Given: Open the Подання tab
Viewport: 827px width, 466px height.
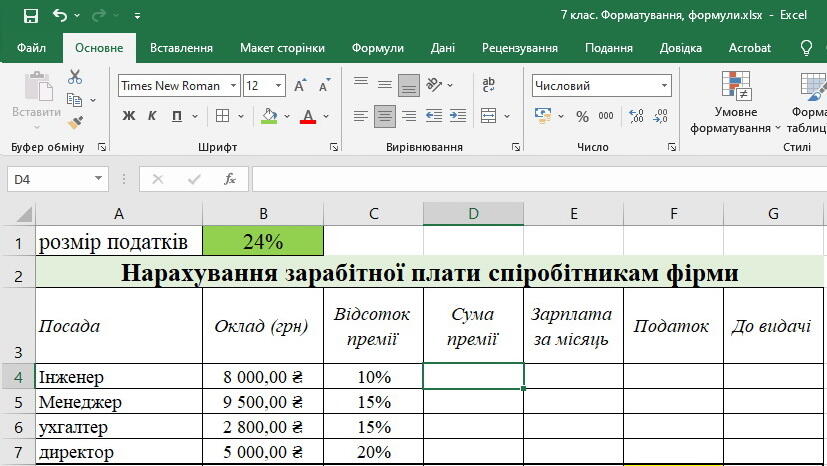Looking at the screenshot, I should [609, 48].
